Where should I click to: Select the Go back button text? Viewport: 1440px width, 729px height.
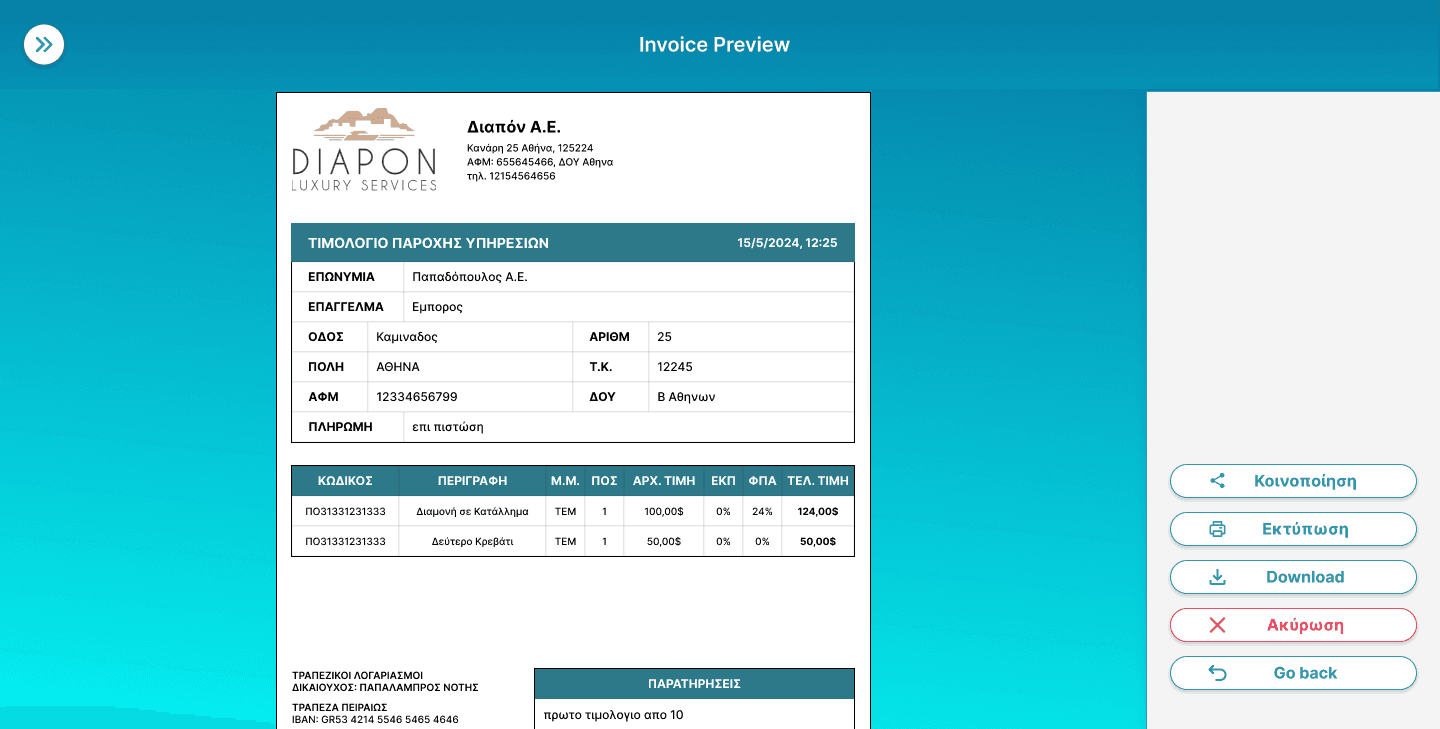click(1305, 673)
